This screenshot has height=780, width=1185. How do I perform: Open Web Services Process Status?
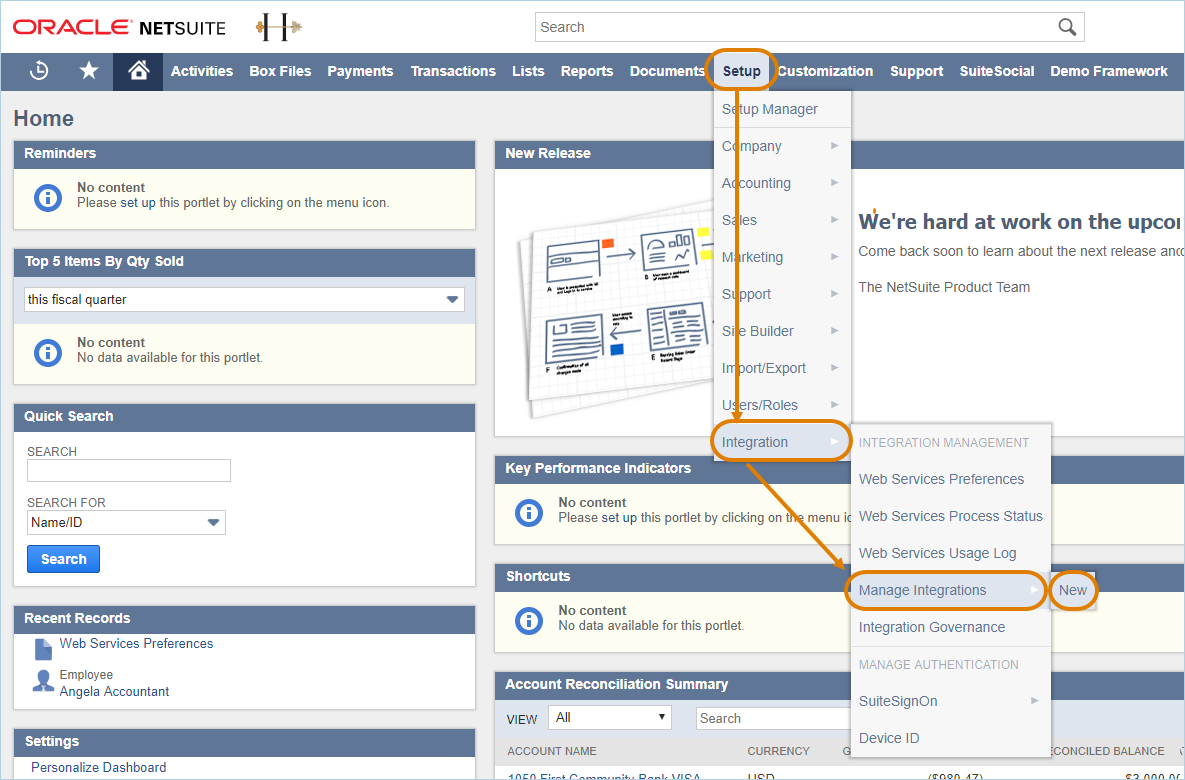(951, 516)
